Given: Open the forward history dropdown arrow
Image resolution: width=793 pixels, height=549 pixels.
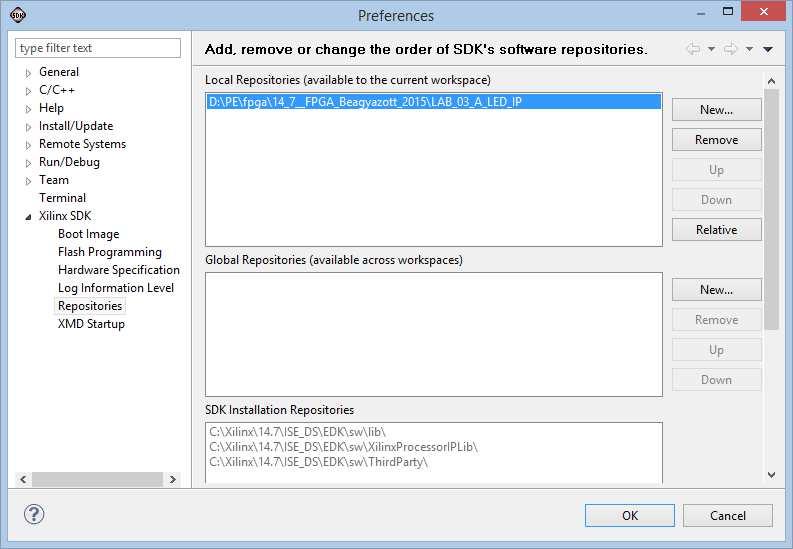Looking at the screenshot, I should click(x=749, y=49).
